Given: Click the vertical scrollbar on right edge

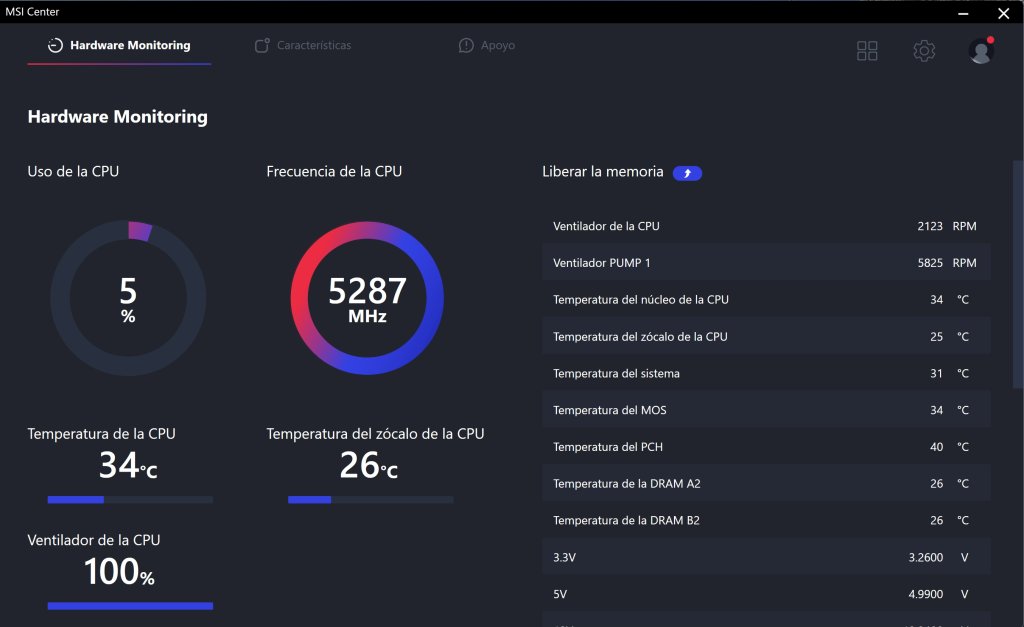Looking at the screenshot, I should 1018,274.
